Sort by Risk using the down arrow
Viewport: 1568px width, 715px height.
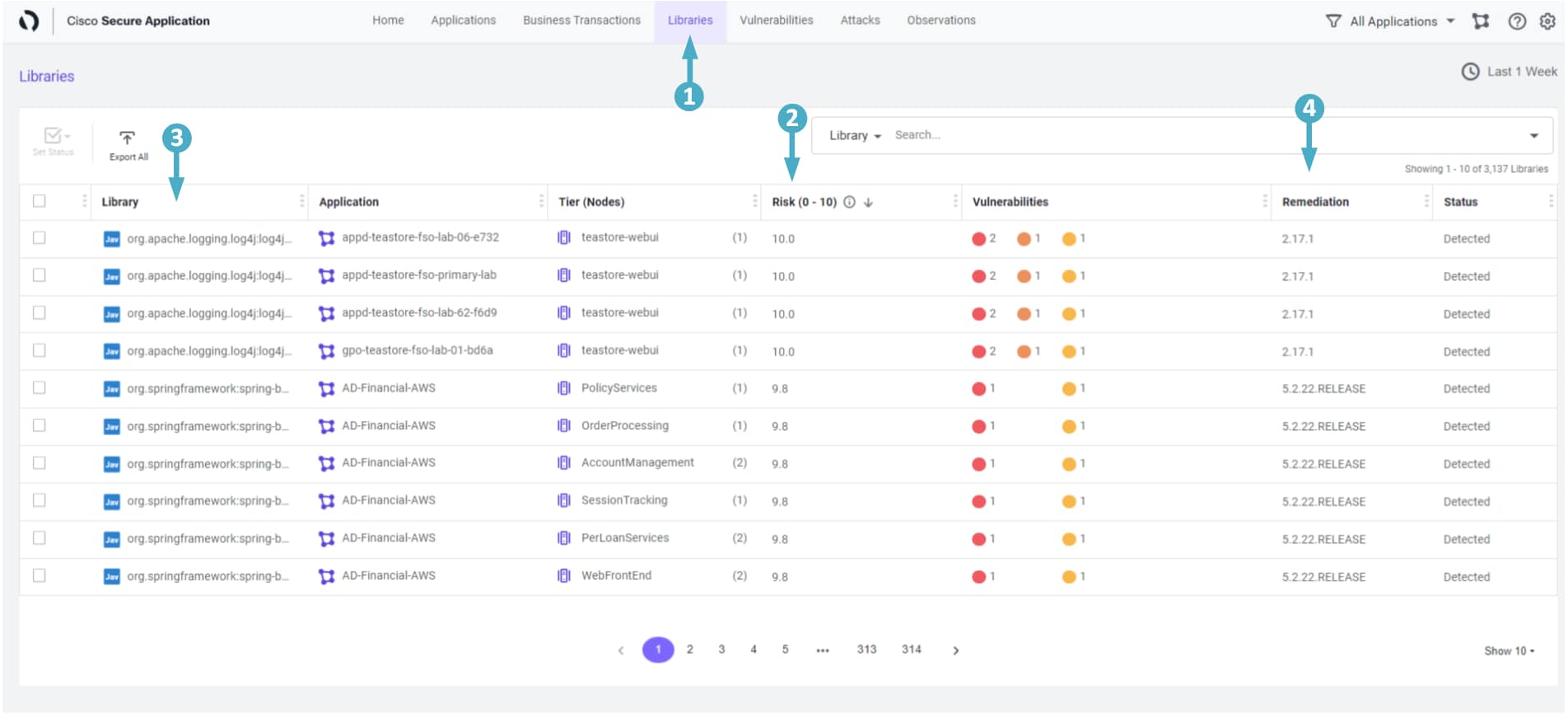tap(868, 202)
